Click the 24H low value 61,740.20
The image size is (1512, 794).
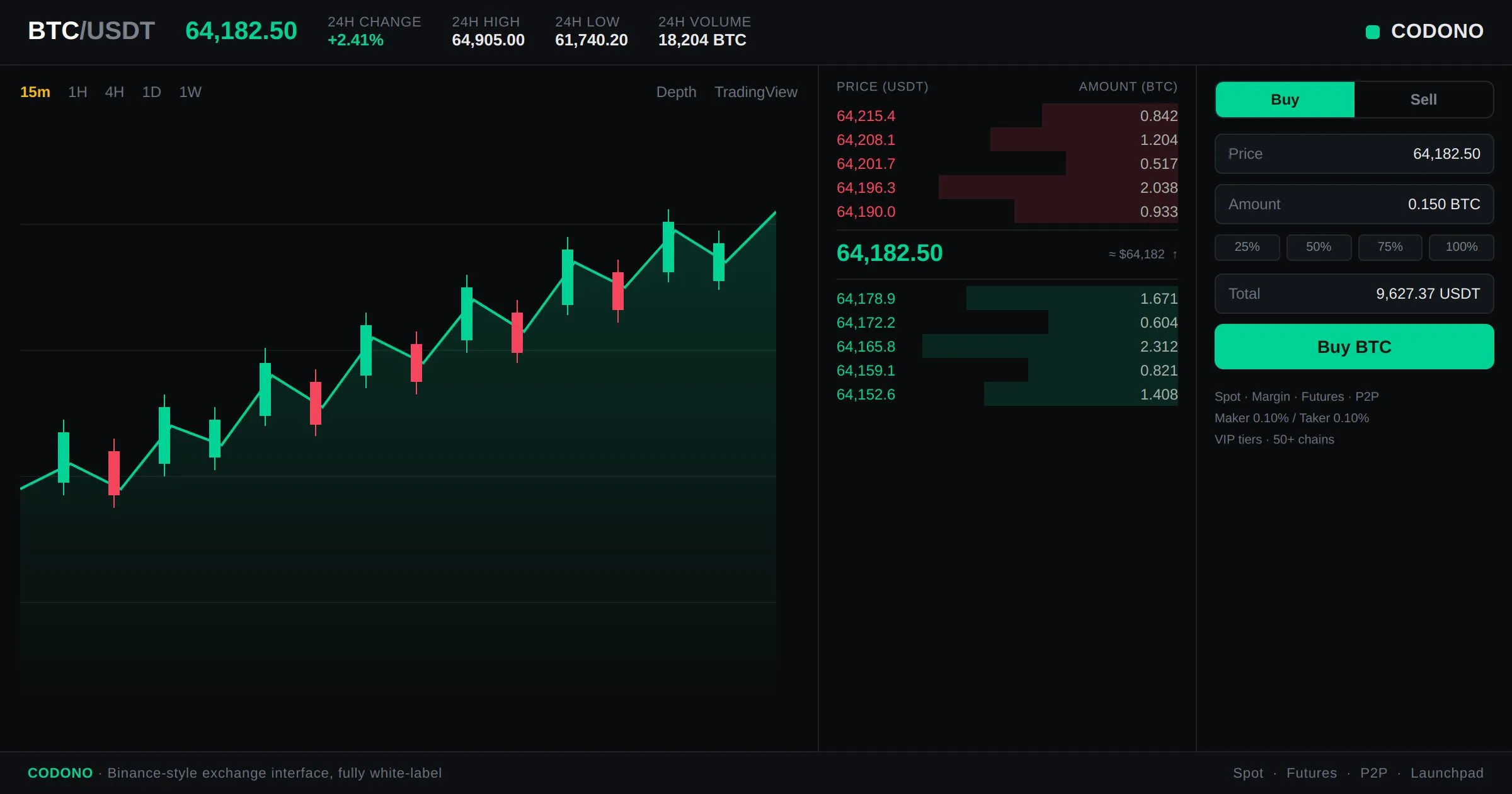591,40
